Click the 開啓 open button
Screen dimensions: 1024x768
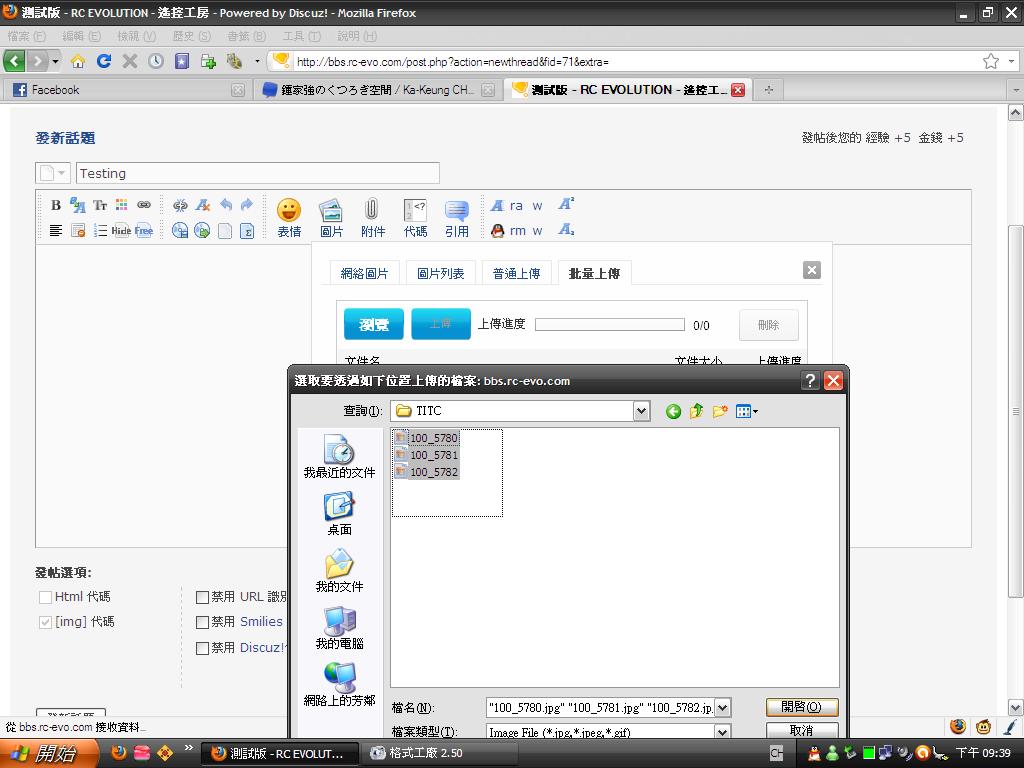801,707
